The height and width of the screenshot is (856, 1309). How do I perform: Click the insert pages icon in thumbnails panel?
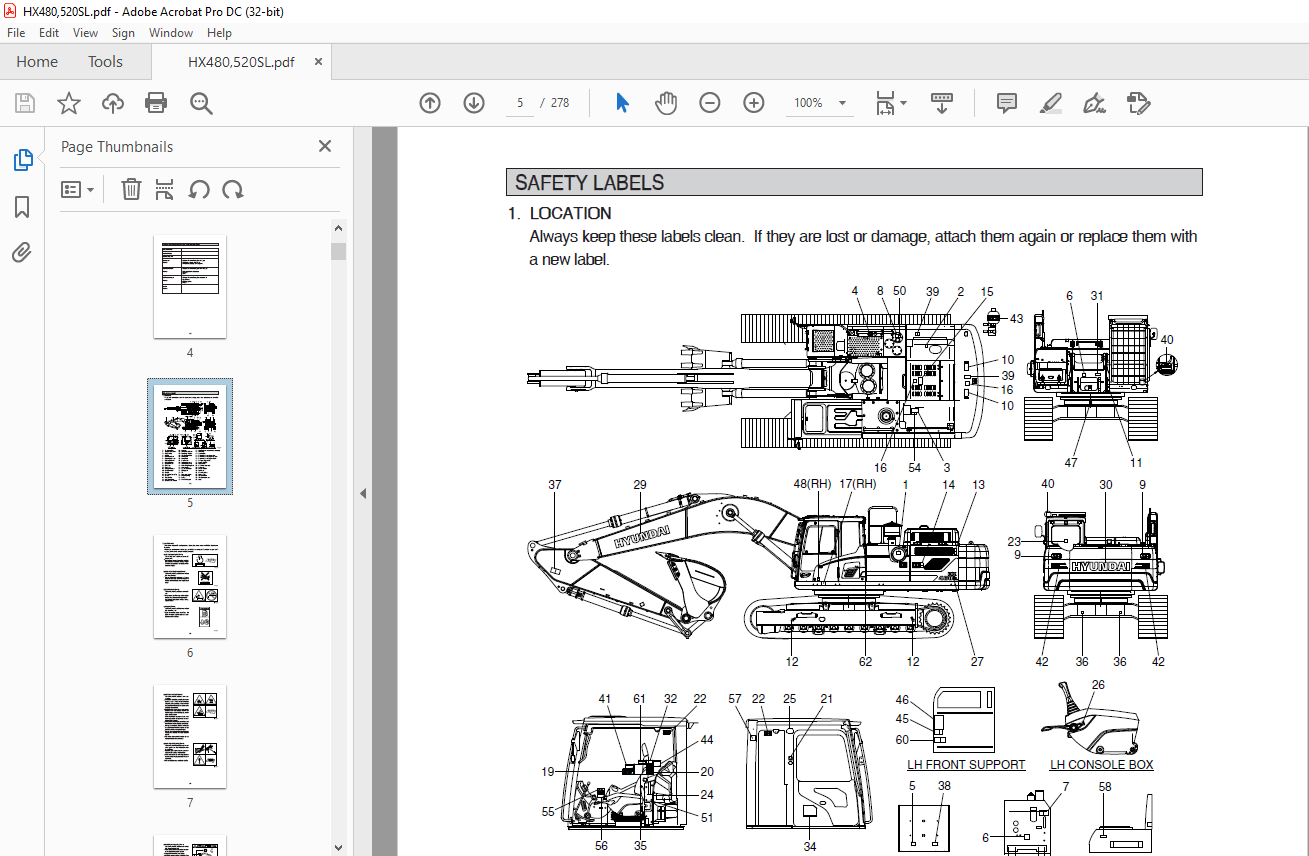[x=165, y=189]
